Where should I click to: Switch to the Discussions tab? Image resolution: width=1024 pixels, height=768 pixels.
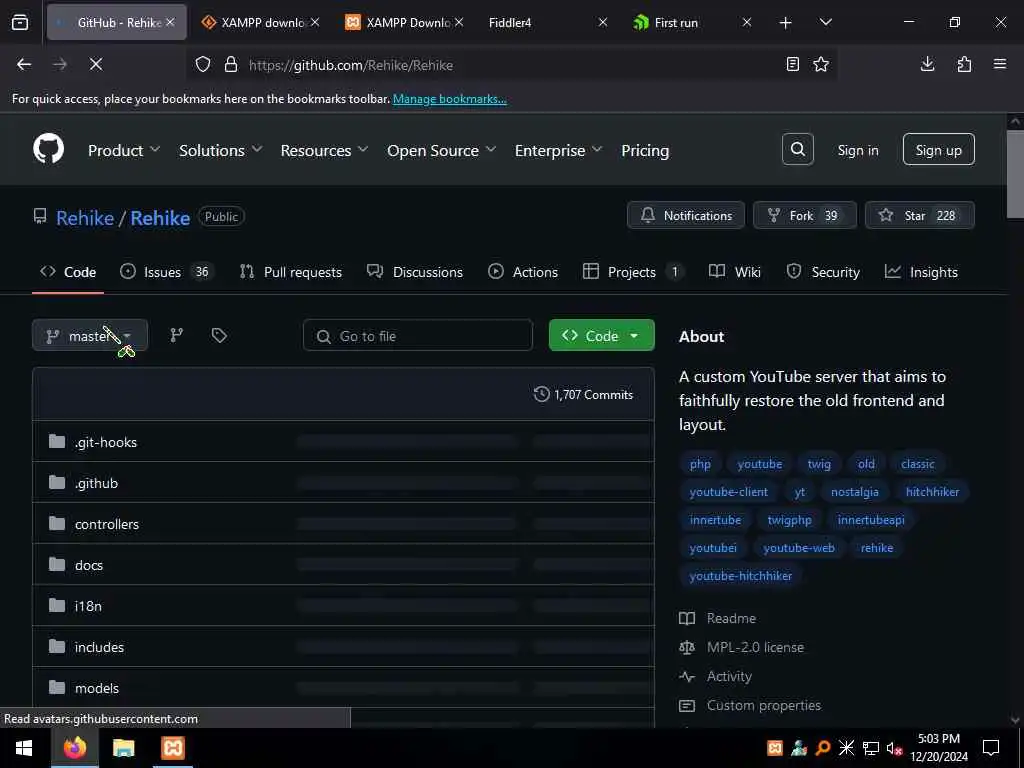(415, 272)
